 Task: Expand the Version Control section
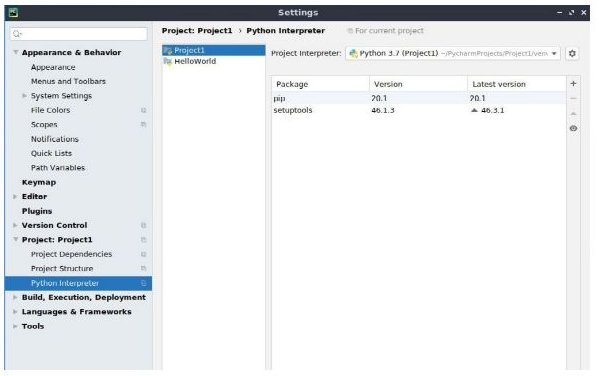coord(15,225)
